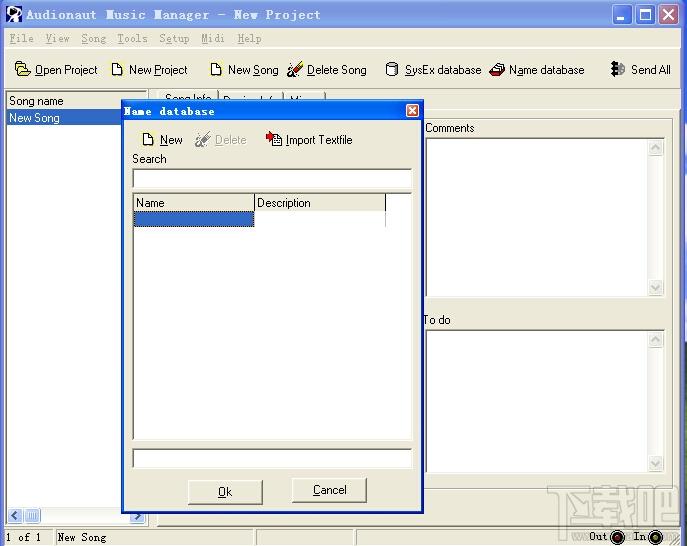Click To do scrollbar down arrow

tap(655, 463)
